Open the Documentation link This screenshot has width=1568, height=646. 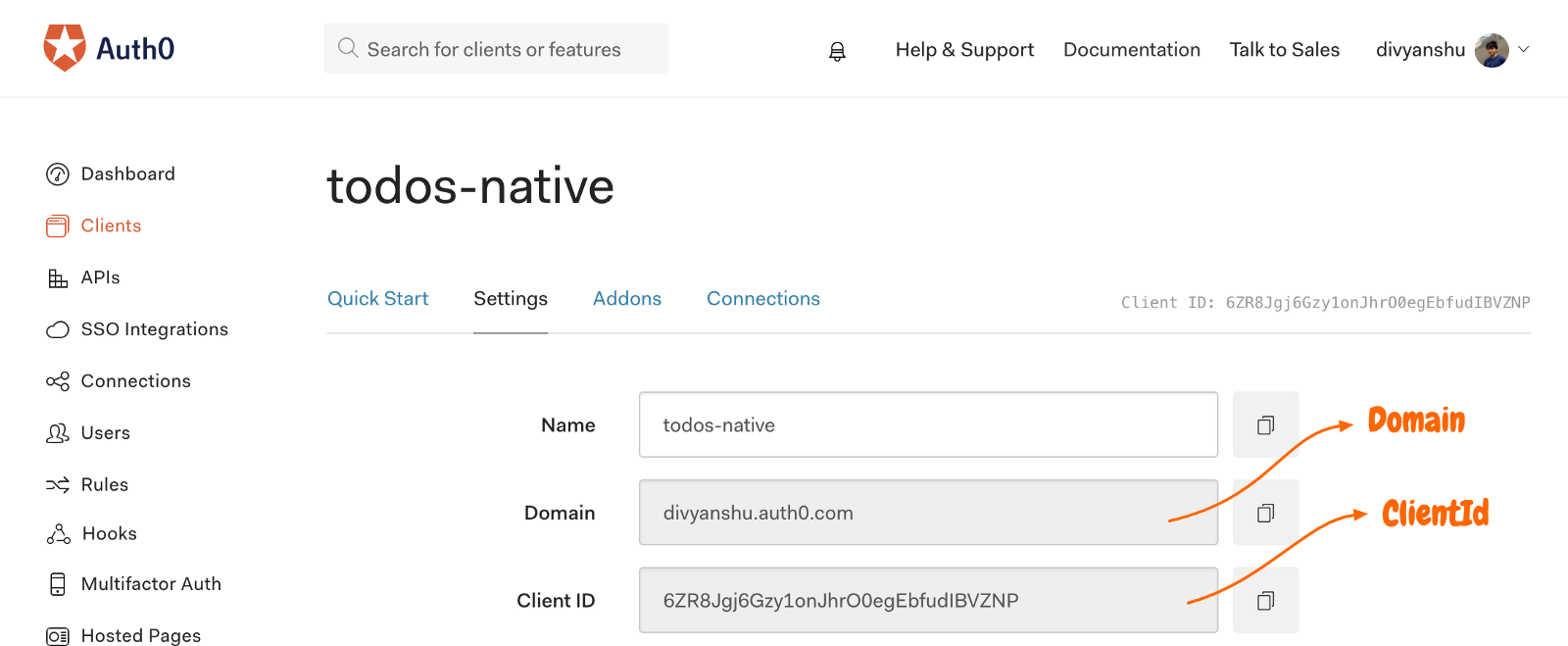tap(1131, 50)
